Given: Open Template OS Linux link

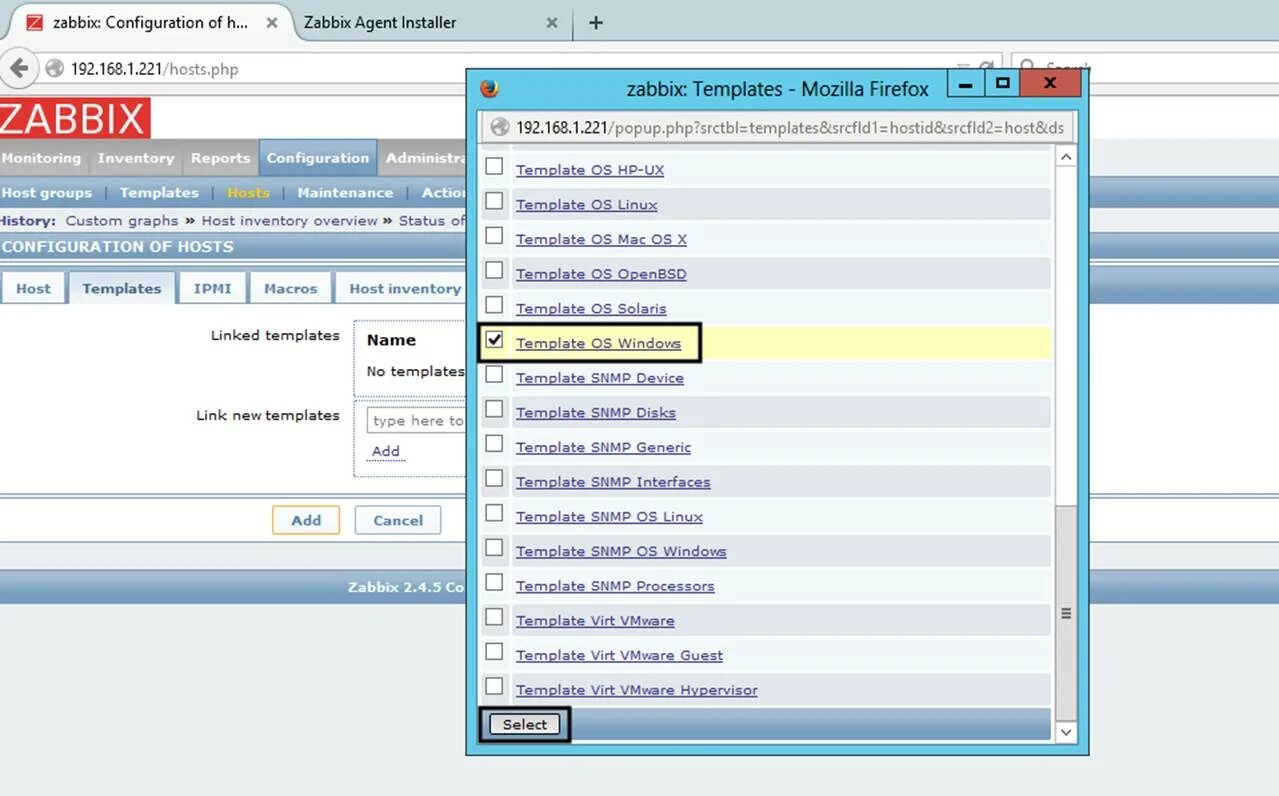Looking at the screenshot, I should pos(586,205).
